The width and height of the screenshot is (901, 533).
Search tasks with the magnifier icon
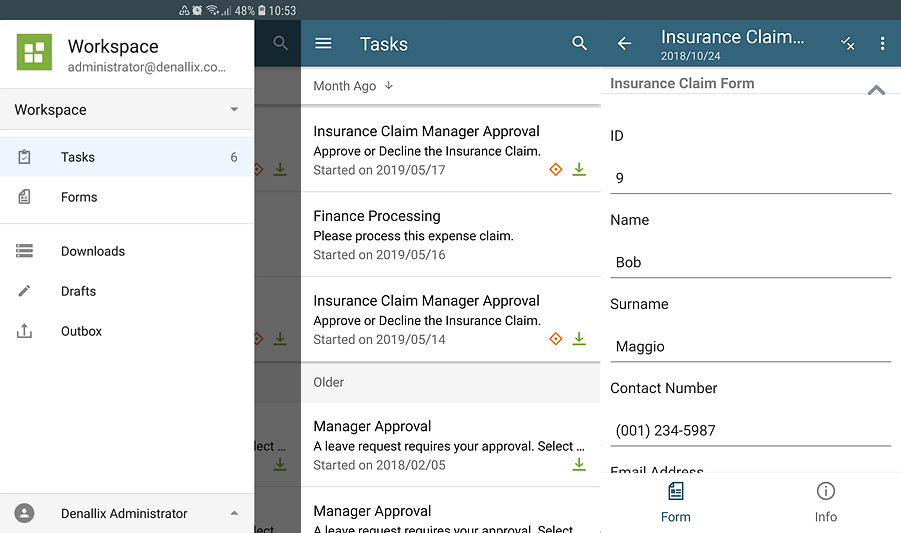click(579, 44)
